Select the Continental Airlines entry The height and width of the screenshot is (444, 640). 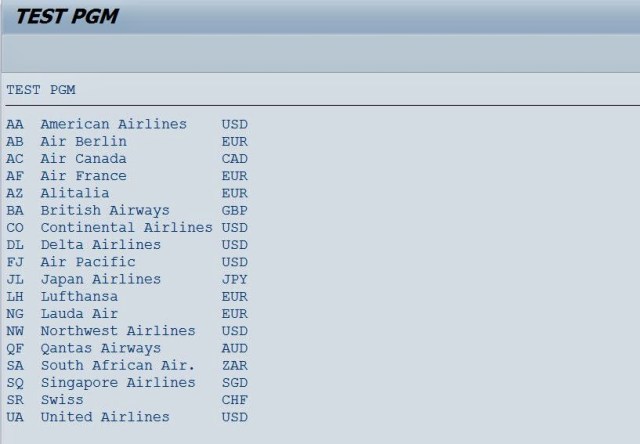(126, 228)
